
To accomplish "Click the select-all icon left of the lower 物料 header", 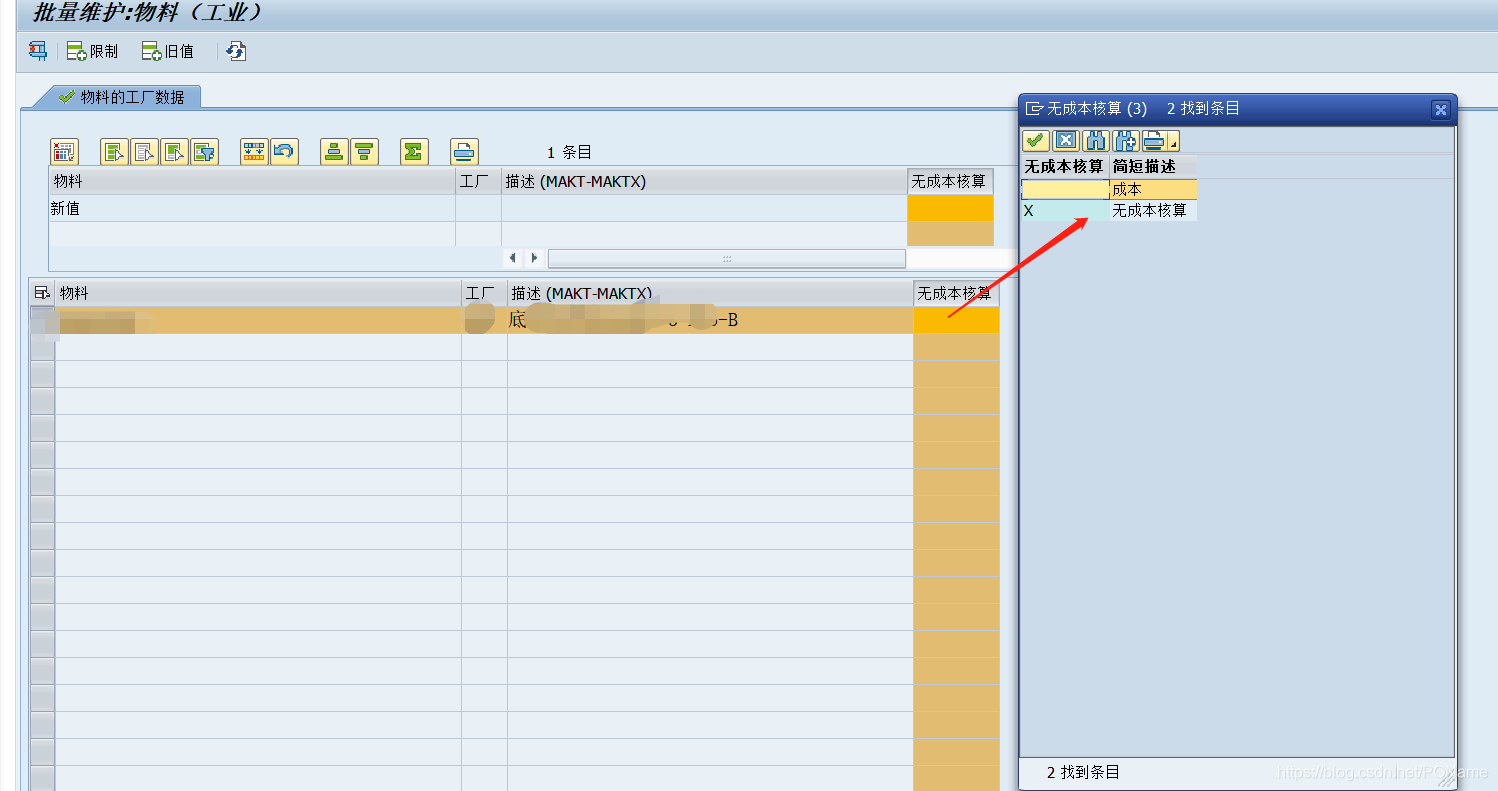I will pos(42,293).
